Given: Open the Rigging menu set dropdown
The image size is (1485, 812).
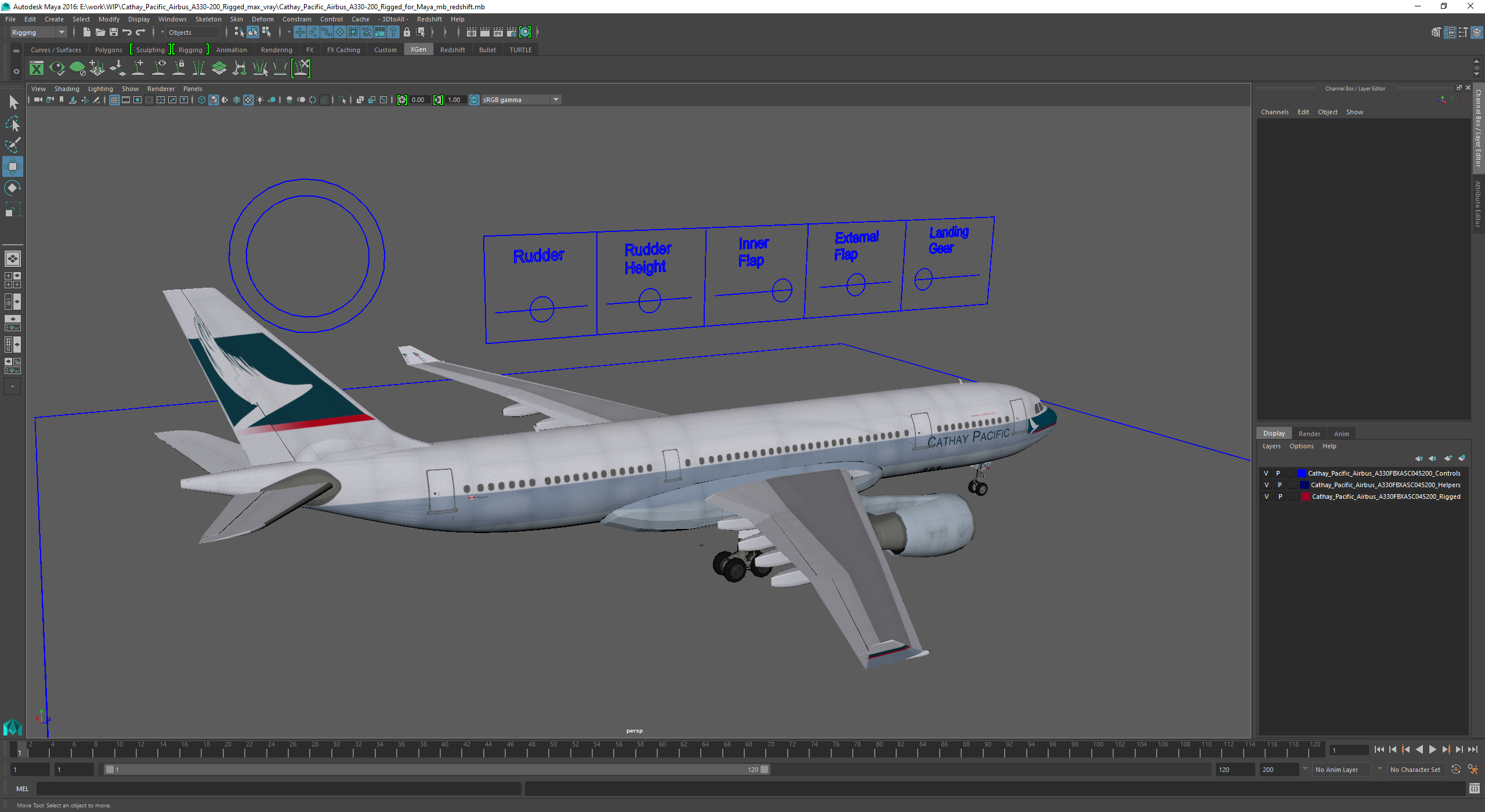Looking at the screenshot, I should click(x=38, y=32).
